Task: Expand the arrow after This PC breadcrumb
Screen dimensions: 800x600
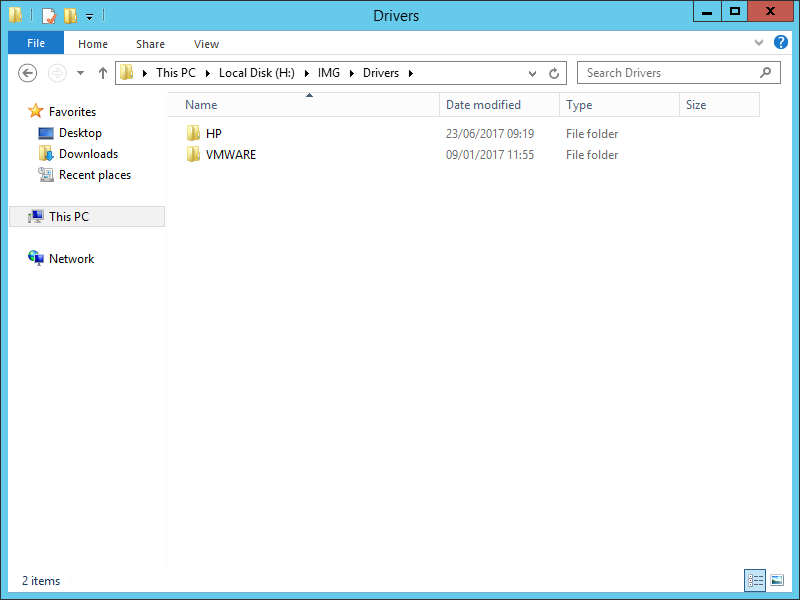Action: (x=208, y=73)
